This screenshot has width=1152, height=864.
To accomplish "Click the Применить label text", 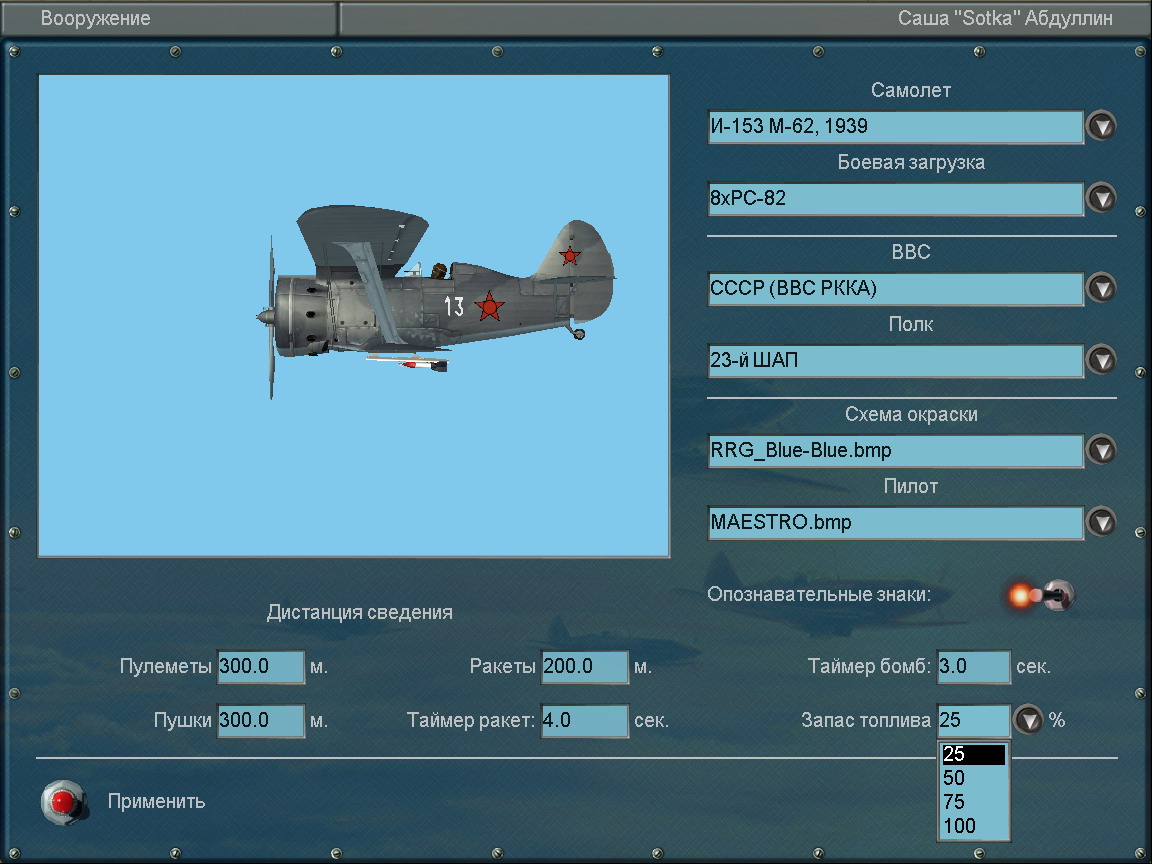I will coord(156,801).
